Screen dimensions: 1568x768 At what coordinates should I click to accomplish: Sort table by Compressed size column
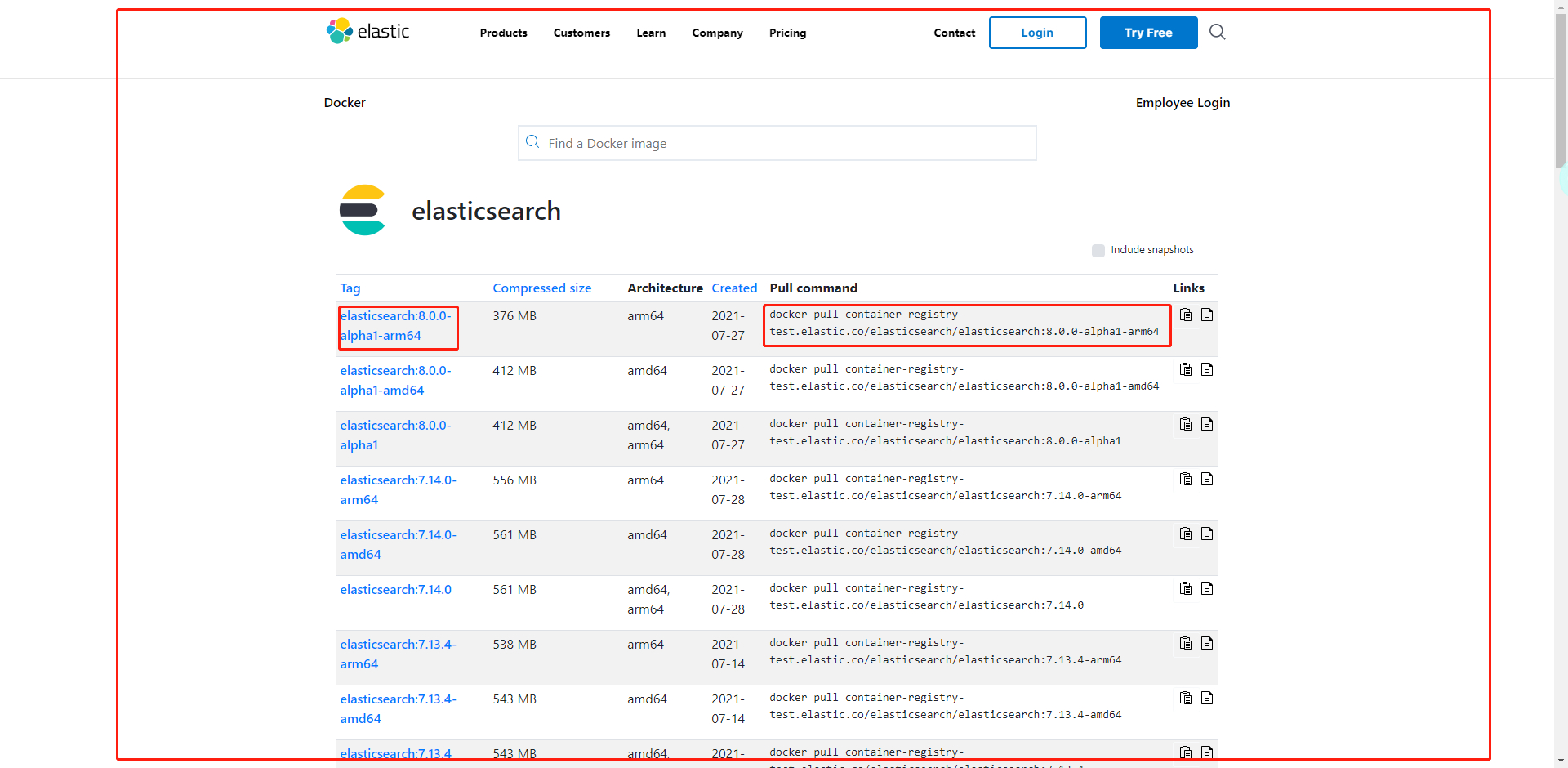541,288
